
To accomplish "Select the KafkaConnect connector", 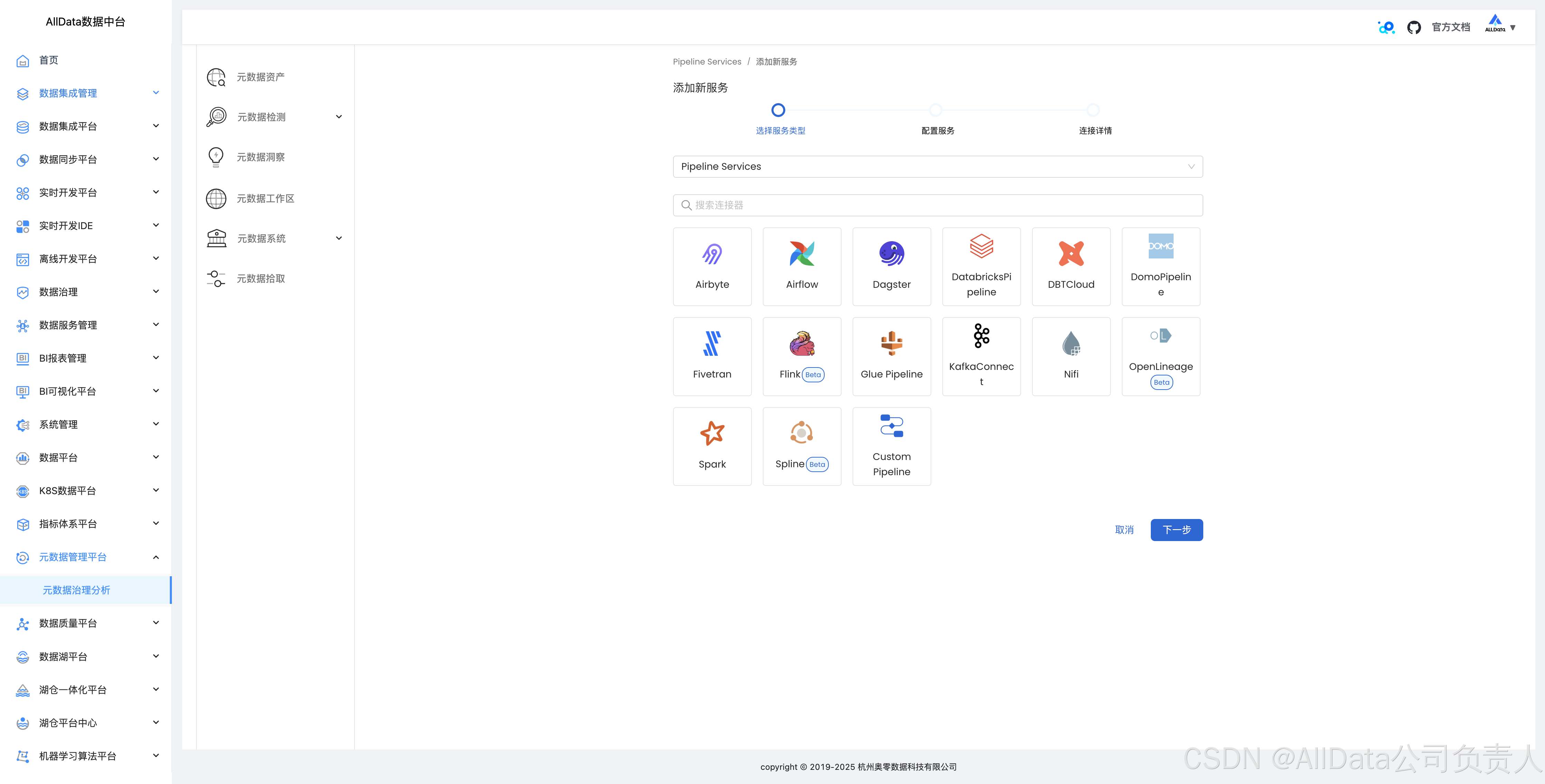I will [981, 357].
